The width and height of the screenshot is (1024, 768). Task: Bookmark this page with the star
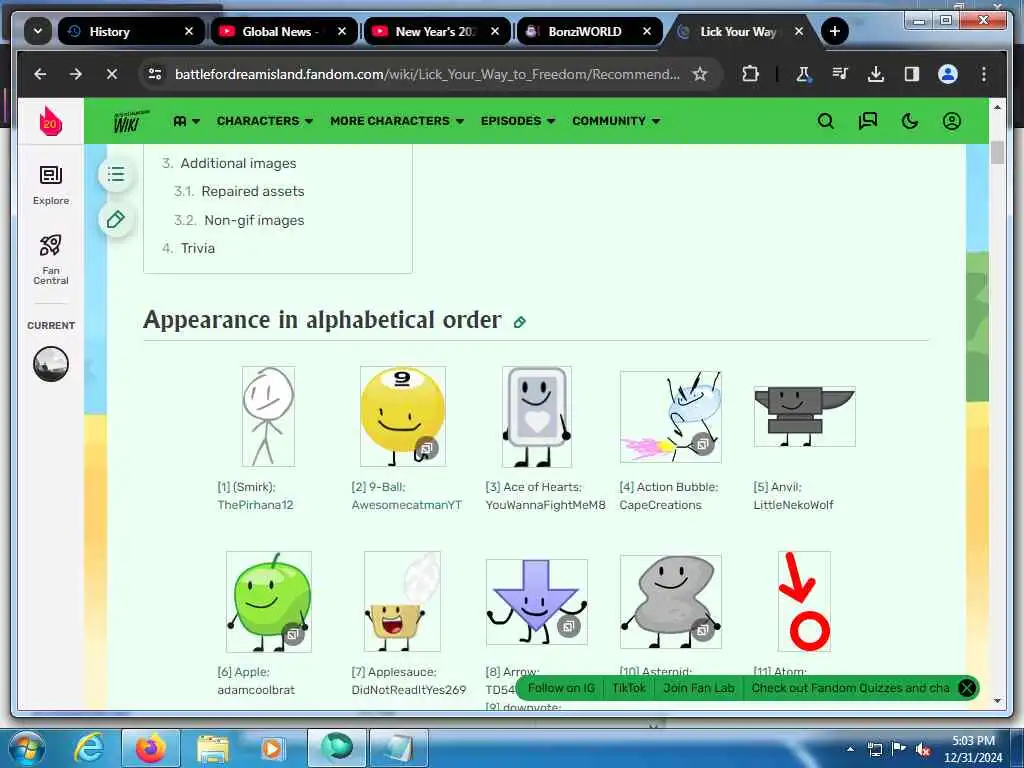(x=700, y=74)
